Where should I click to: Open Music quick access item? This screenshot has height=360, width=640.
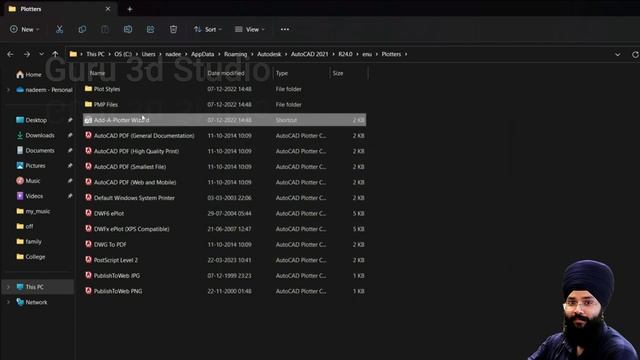[29, 180]
